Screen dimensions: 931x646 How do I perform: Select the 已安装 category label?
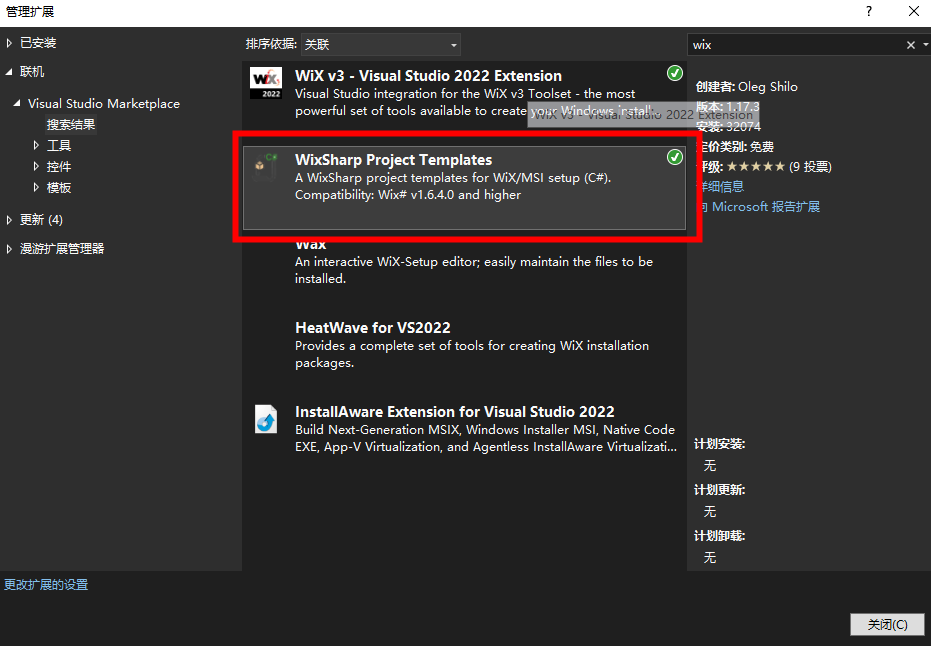[x=38, y=43]
